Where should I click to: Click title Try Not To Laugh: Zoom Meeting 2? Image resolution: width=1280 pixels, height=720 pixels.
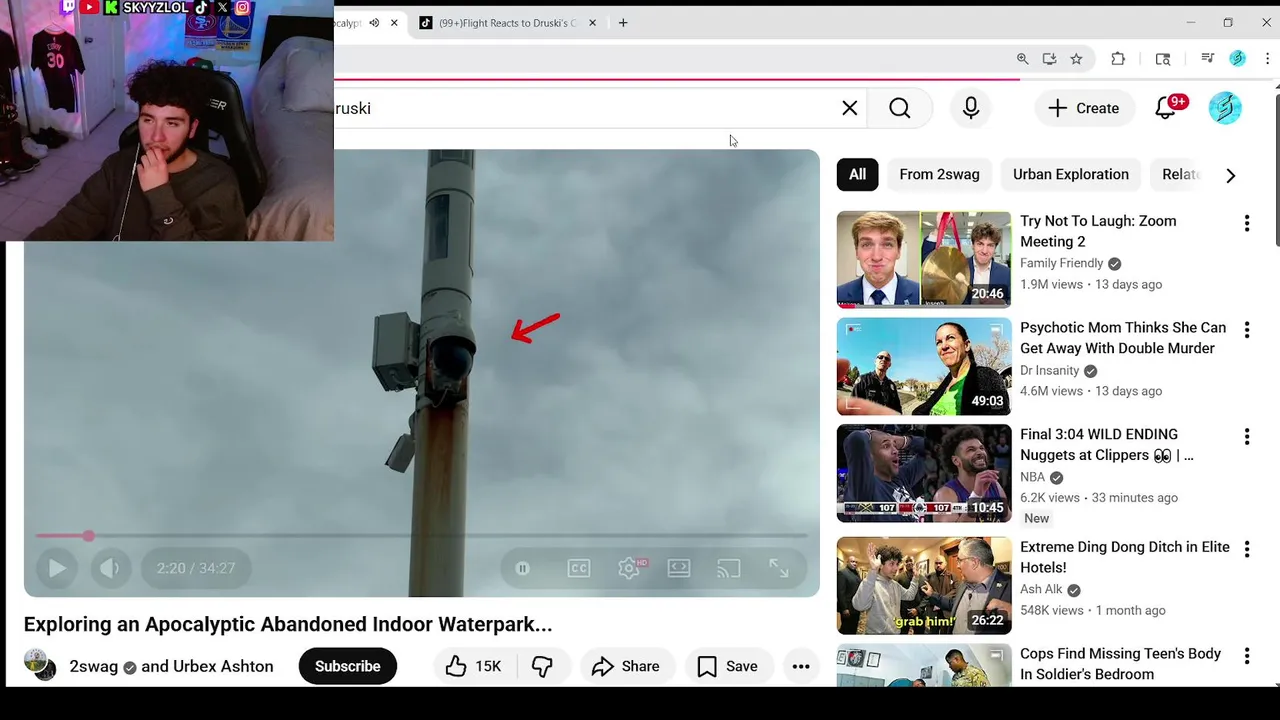(1098, 231)
